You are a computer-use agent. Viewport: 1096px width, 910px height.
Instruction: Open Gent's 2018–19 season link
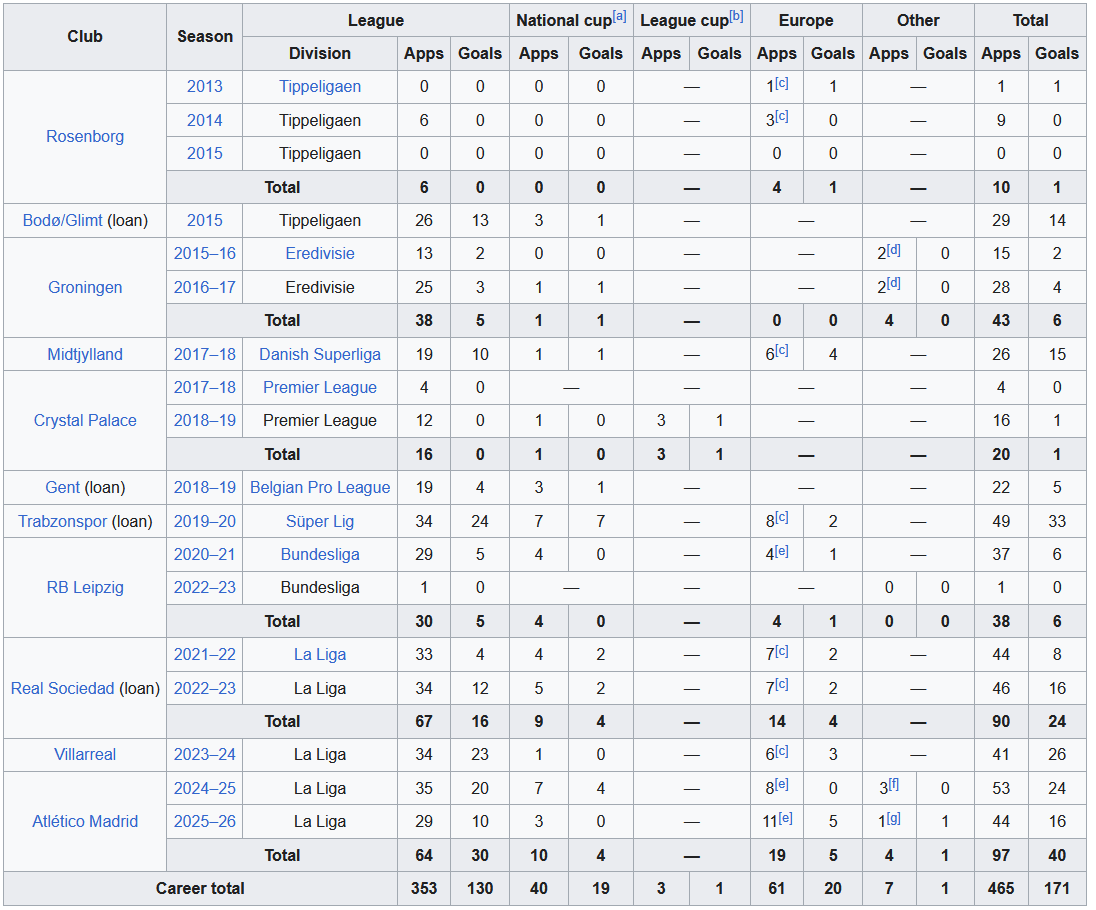point(204,488)
